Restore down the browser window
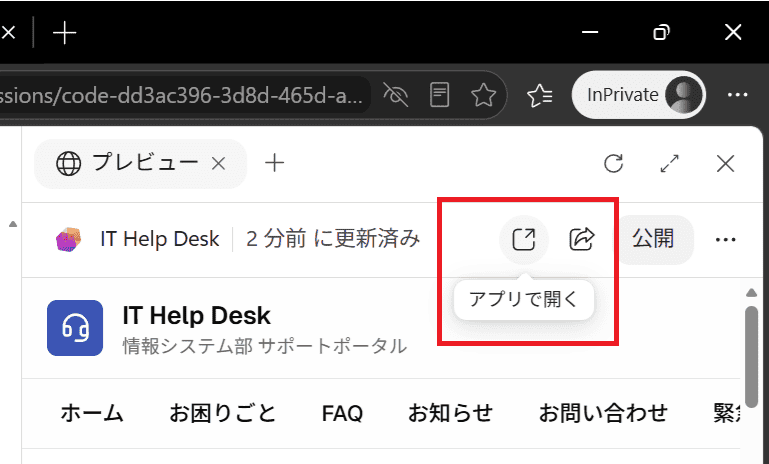This screenshot has width=769, height=464. tap(661, 32)
